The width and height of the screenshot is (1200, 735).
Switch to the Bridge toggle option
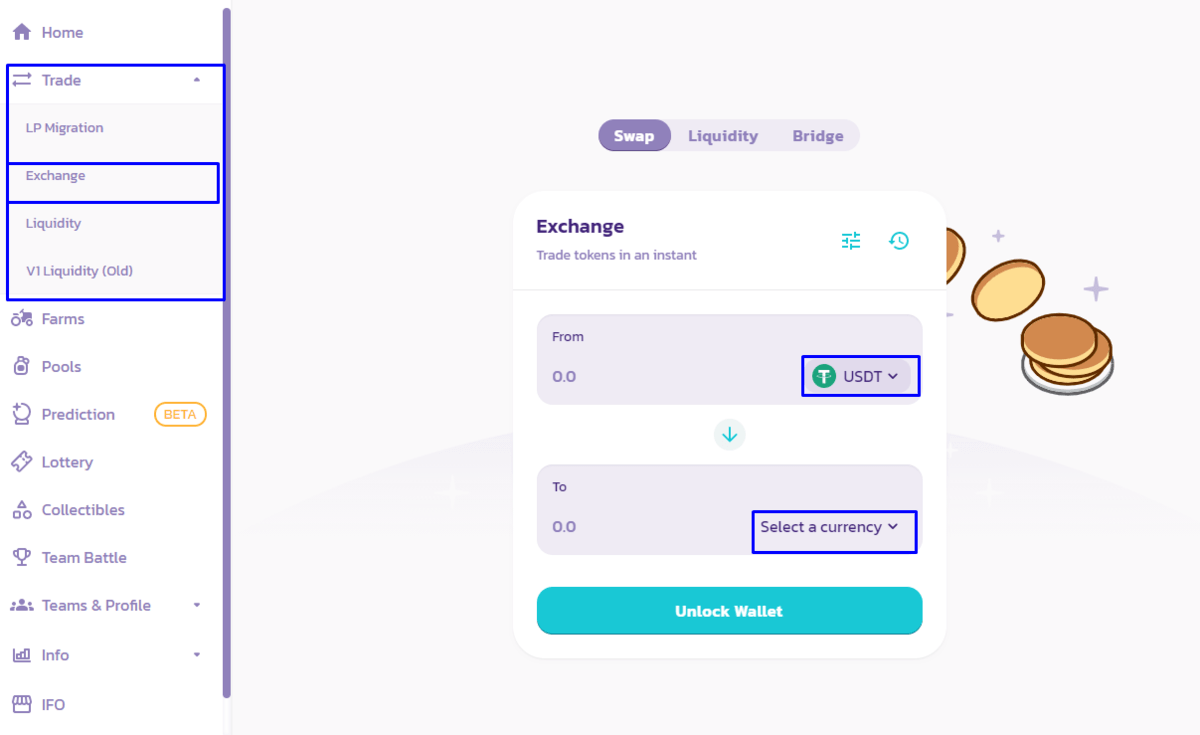point(818,136)
